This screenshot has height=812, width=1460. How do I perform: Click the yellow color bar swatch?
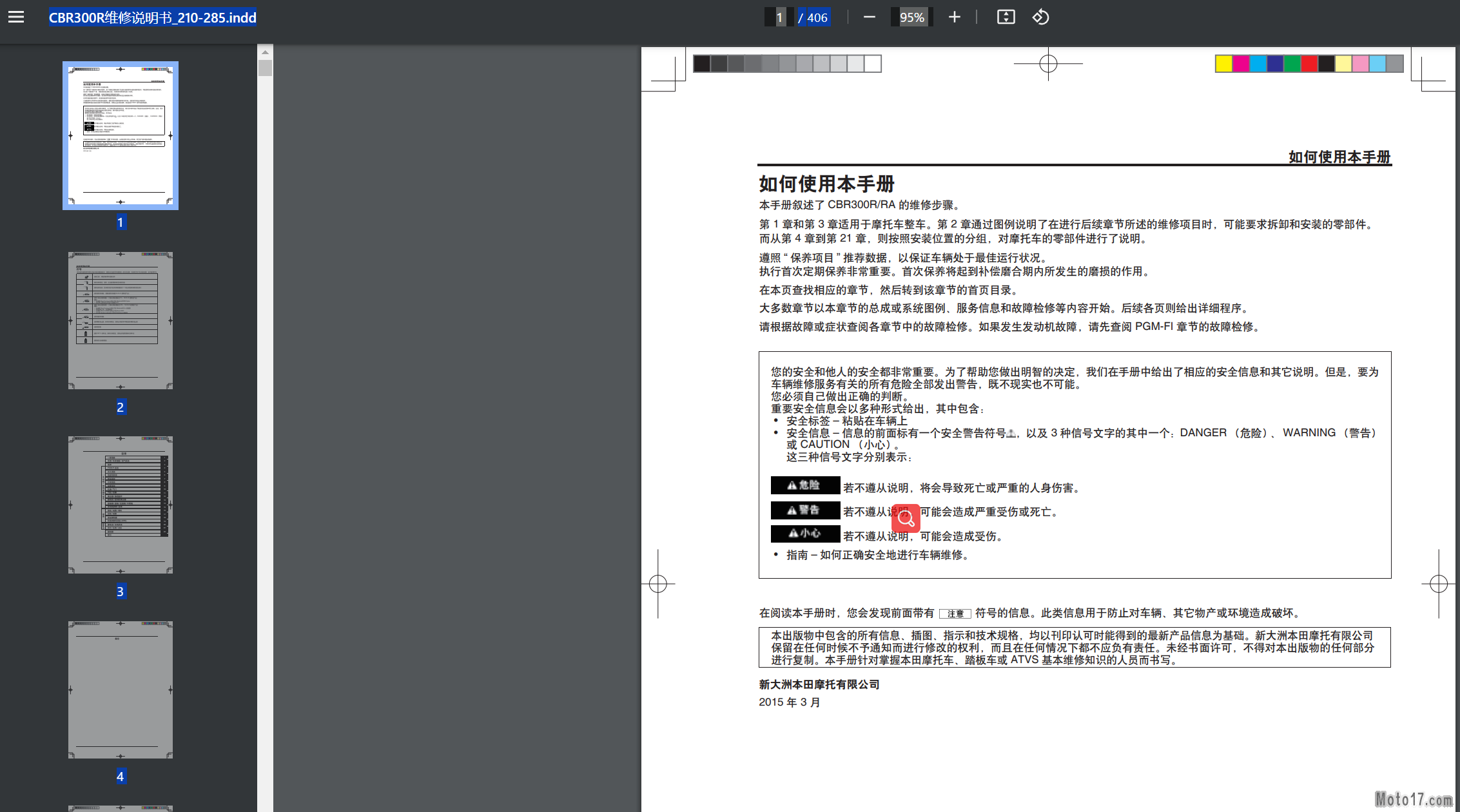click(x=1223, y=64)
